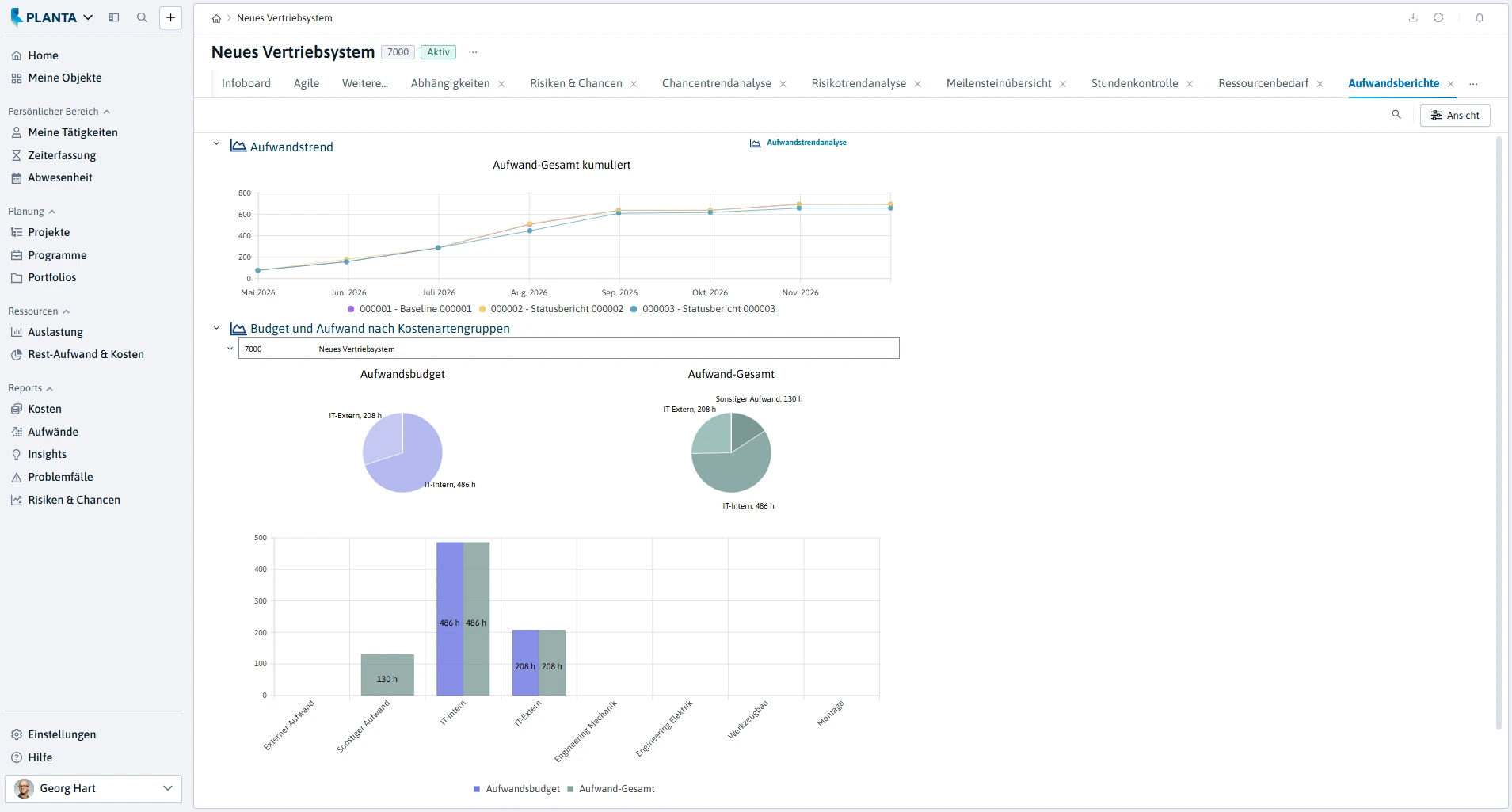Open the Weitere... tab

[x=365, y=83]
